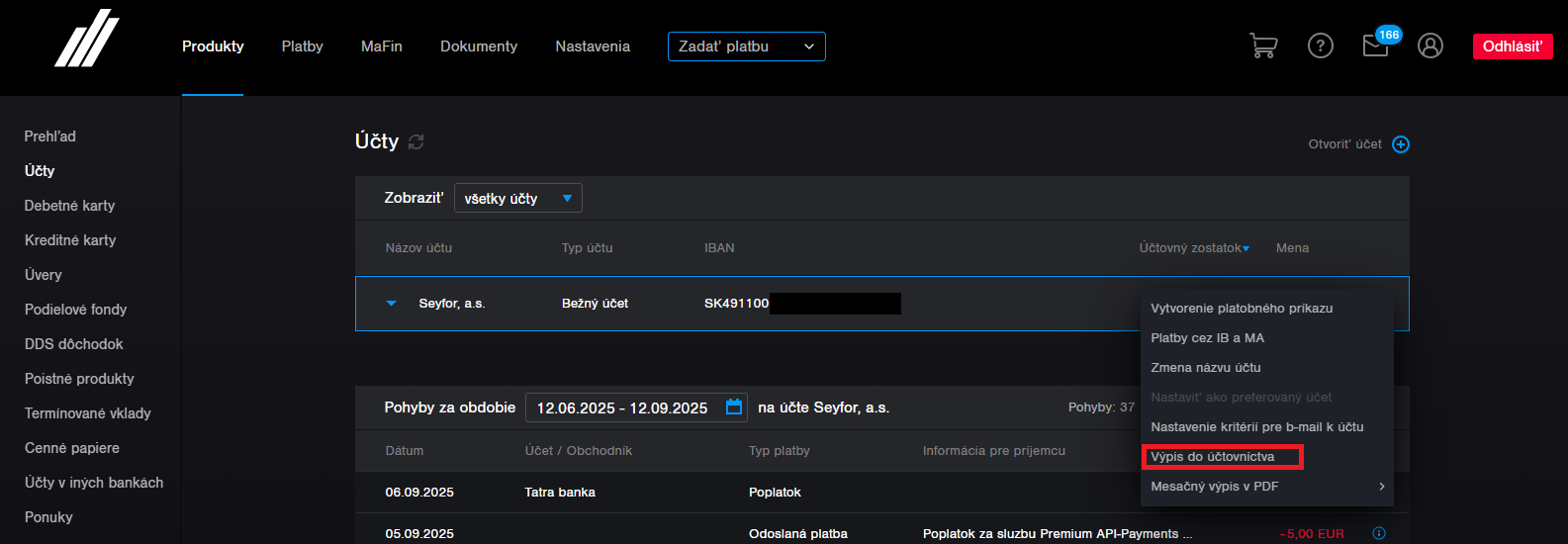Open Terminované vklady in sidebar

point(88,413)
